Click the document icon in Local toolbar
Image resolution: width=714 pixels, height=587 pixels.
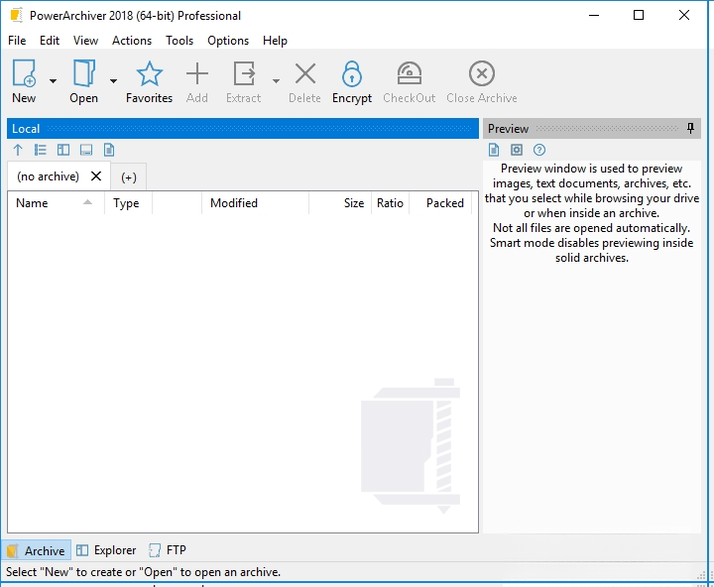pyautogui.click(x=109, y=150)
